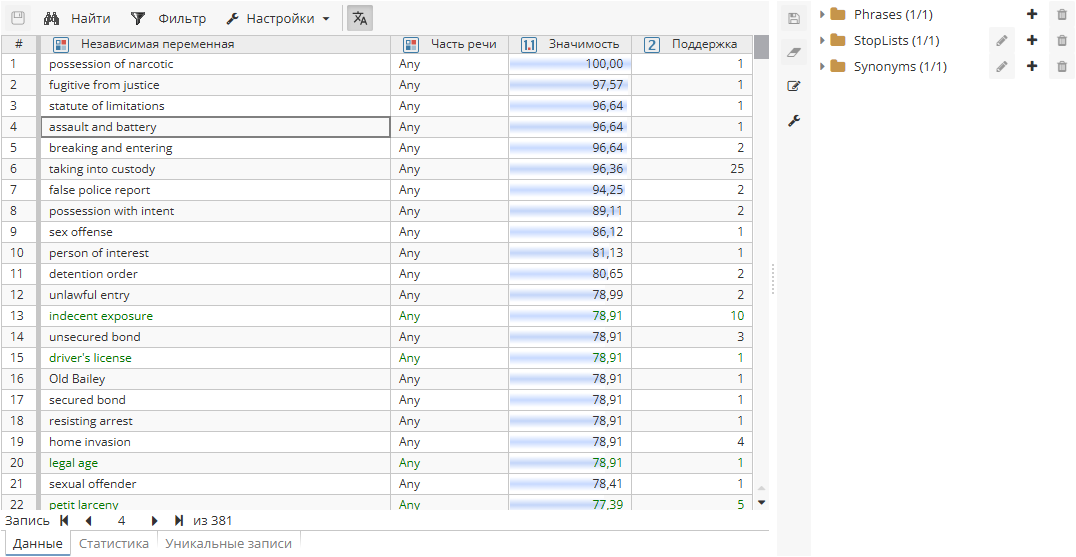Screen dimensions: 1076x557
Task: Select cell 'Old Bailey'
Action: pos(216,379)
